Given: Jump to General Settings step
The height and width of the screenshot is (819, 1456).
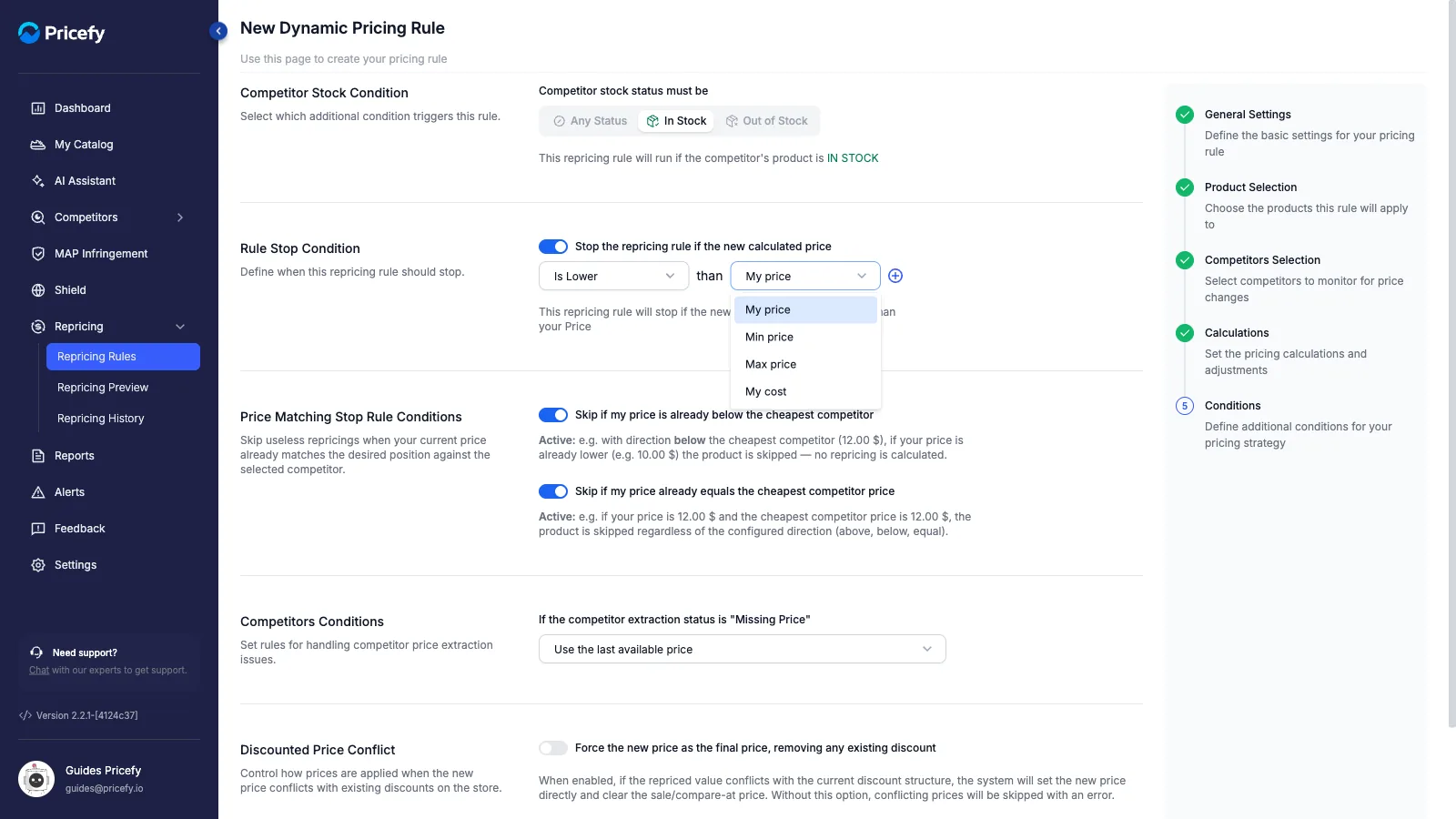Looking at the screenshot, I should [1248, 115].
